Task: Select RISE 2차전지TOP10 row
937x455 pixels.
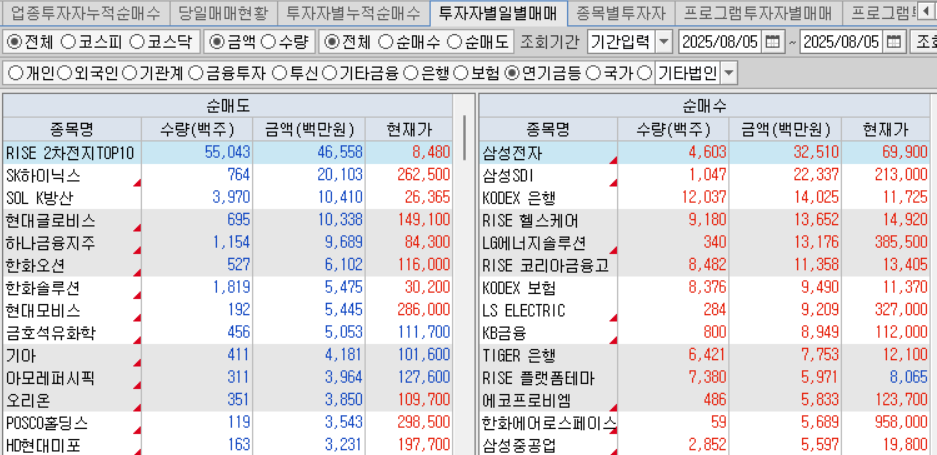Action: tap(228, 152)
